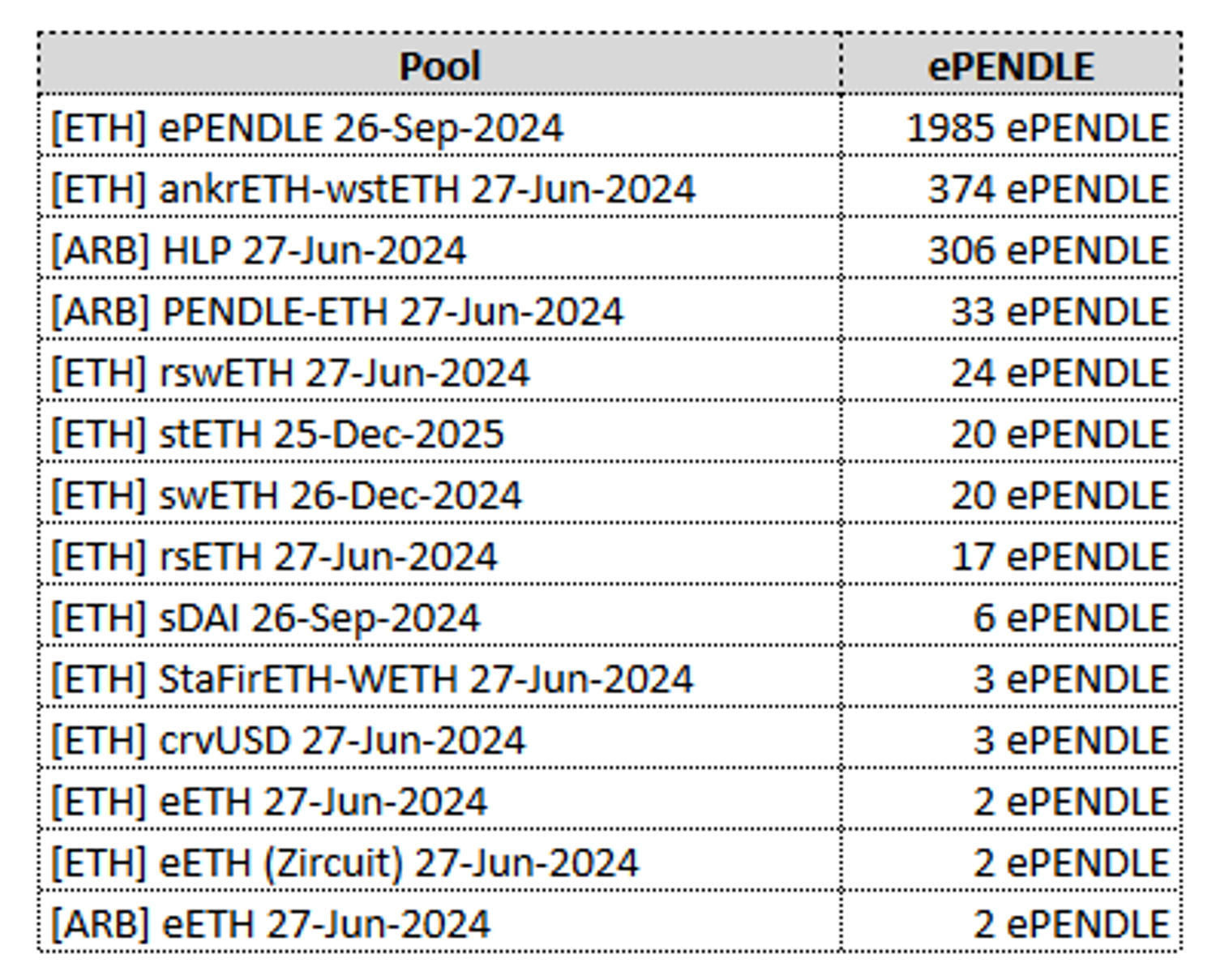Select the StaFirETH-WETH 27-Jun-2024 pool cell
Screen dimensions: 1216x980
pyautogui.click(x=372, y=679)
